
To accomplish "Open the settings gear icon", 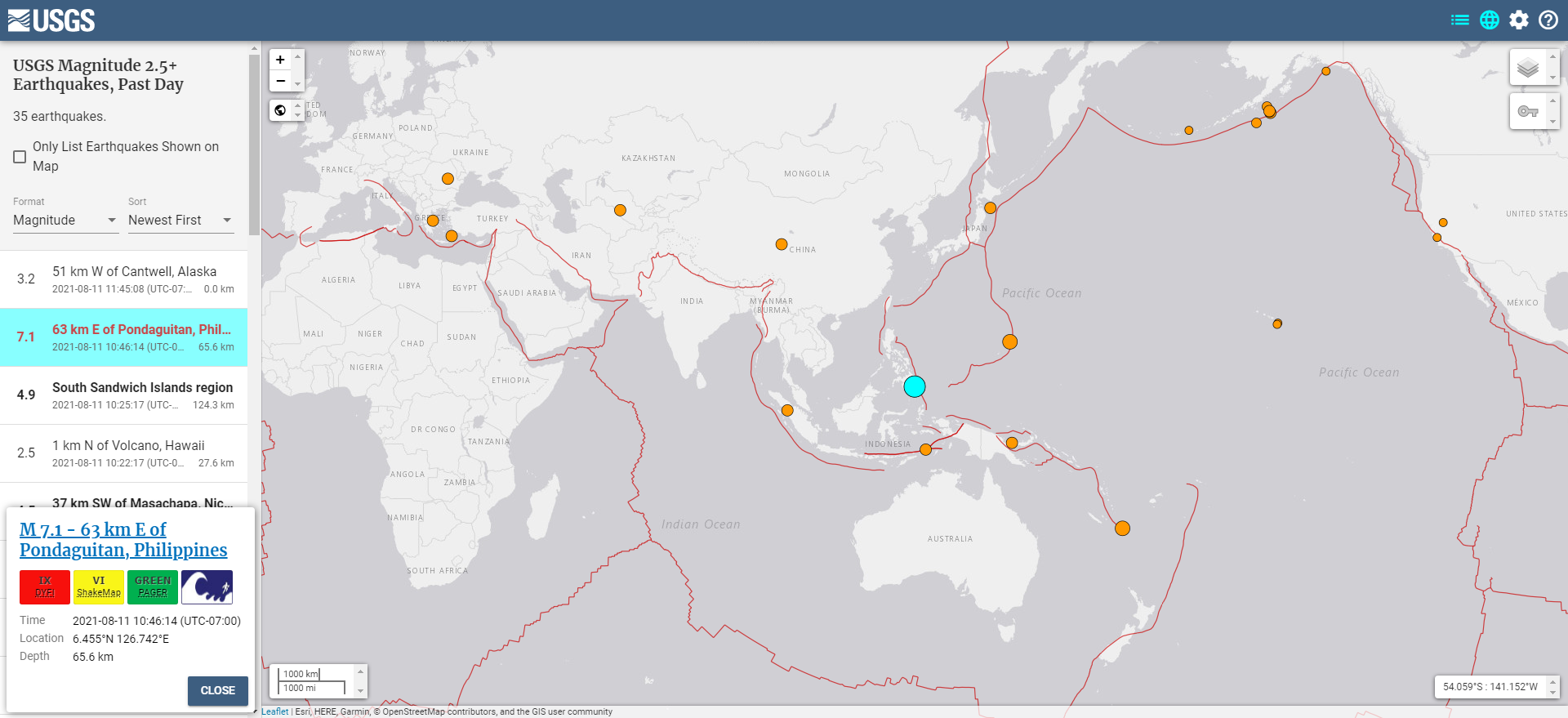I will click(x=1519, y=20).
